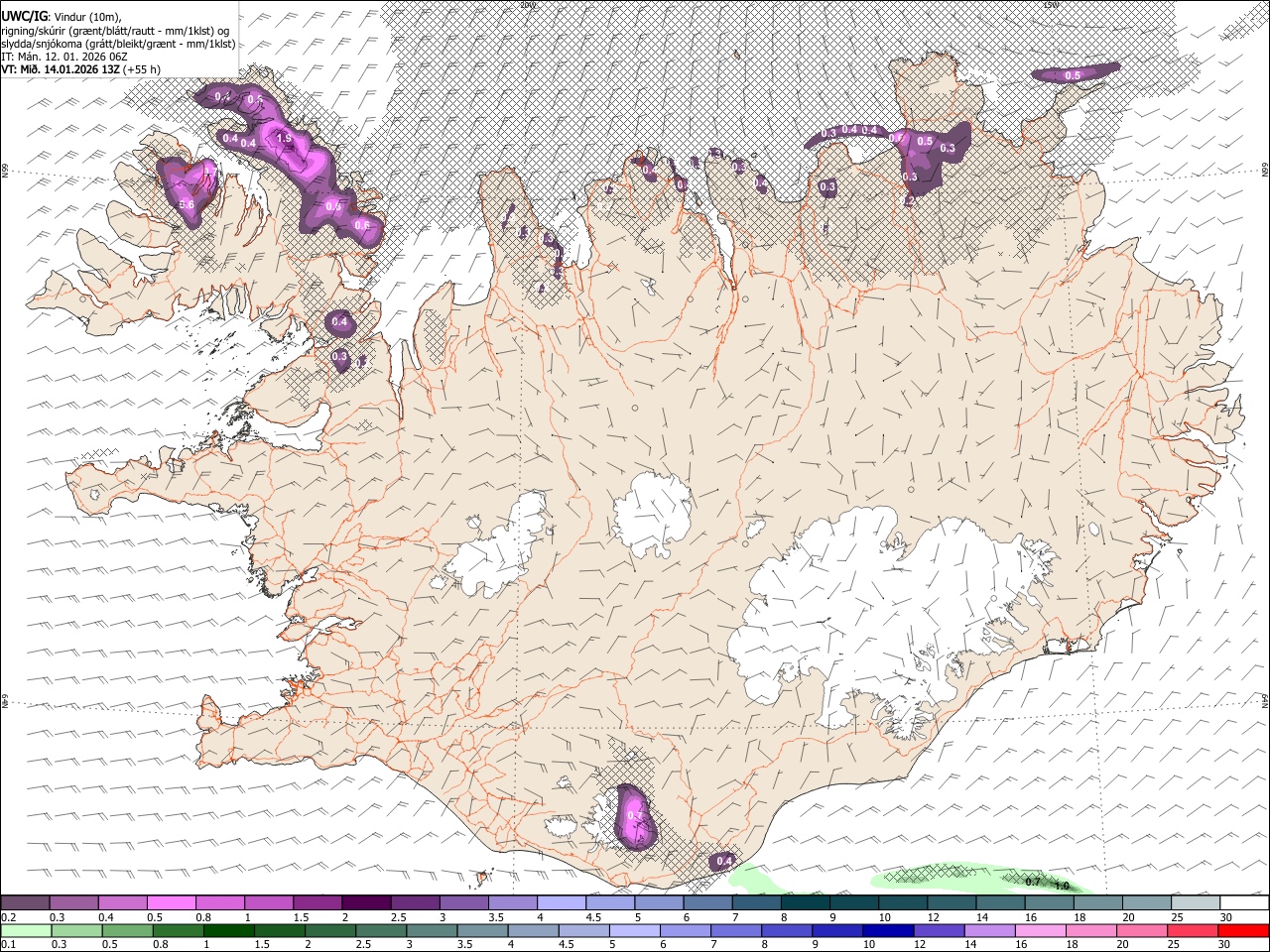Viewport: 1270px width, 952px height.
Task: Click the 25 label under the snow scale
Action: click(1177, 917)
